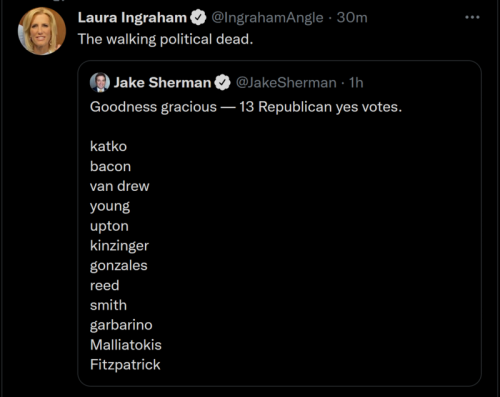Click the Laura Ingraham display name
500x397 pixels.
pos(132,18)
